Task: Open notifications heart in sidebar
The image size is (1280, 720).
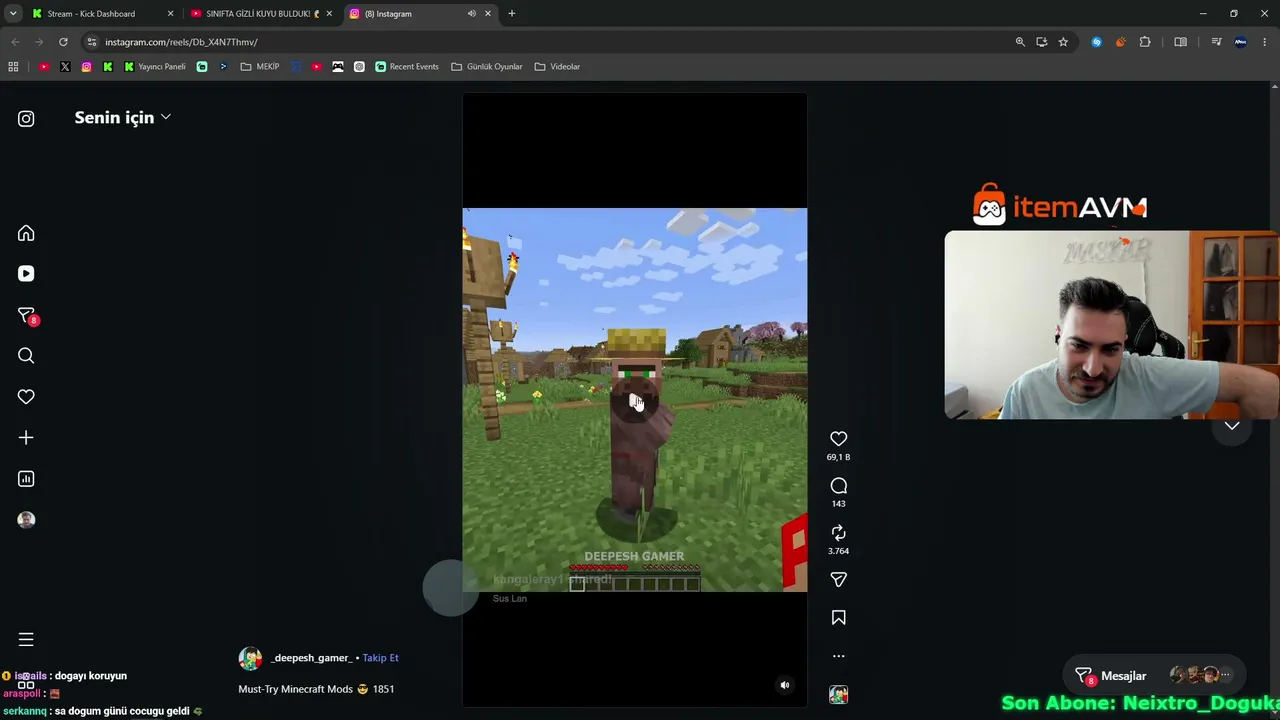Action: (26, 397)
